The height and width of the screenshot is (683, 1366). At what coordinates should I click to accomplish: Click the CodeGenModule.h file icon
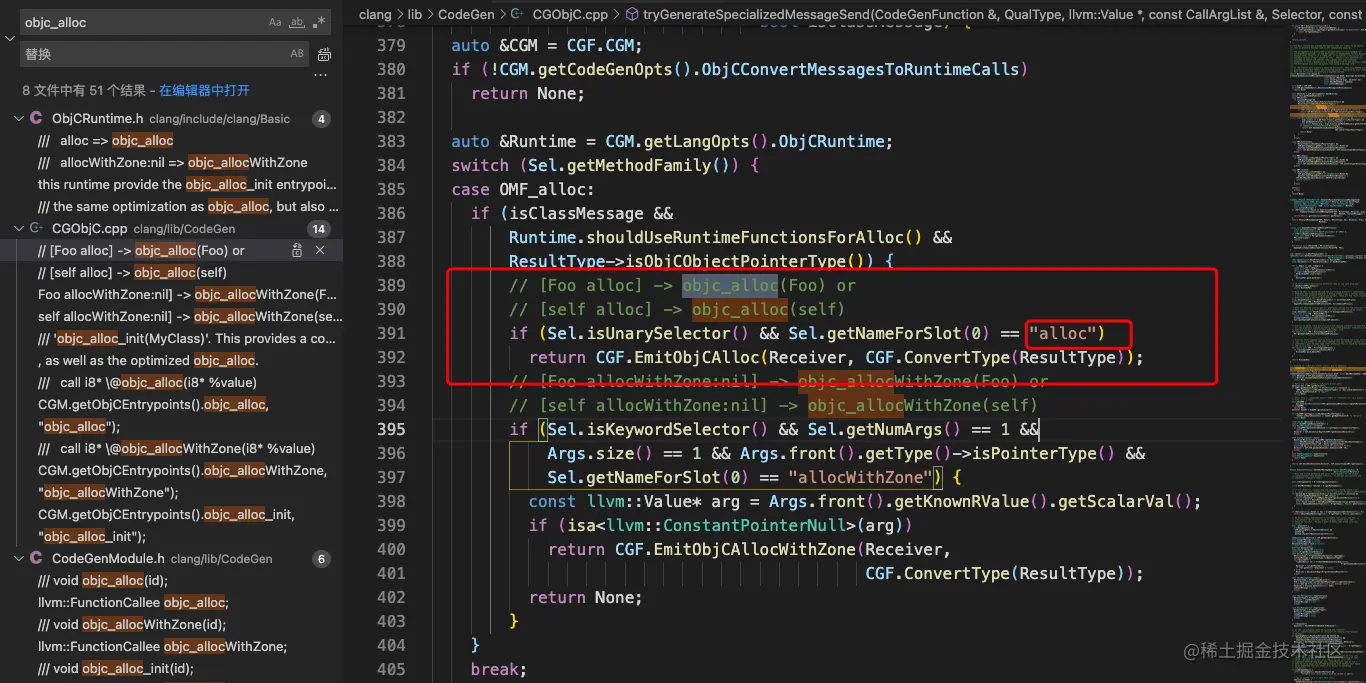click(37, 558)
